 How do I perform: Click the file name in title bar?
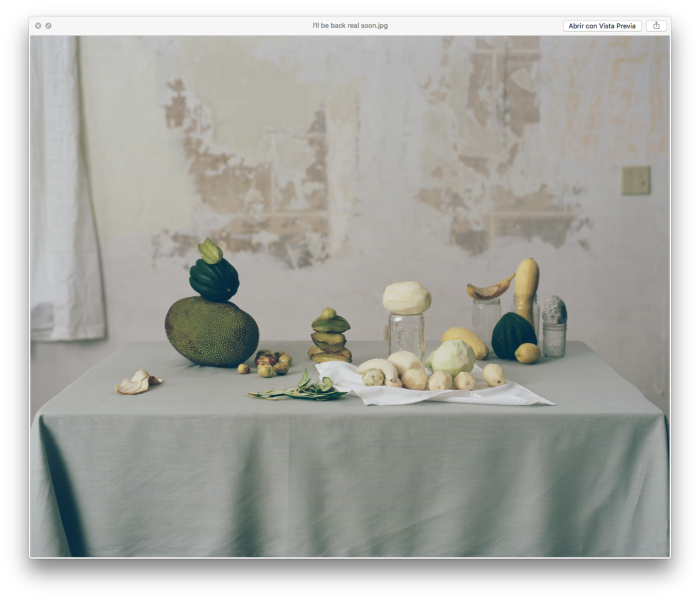(349, 26)
